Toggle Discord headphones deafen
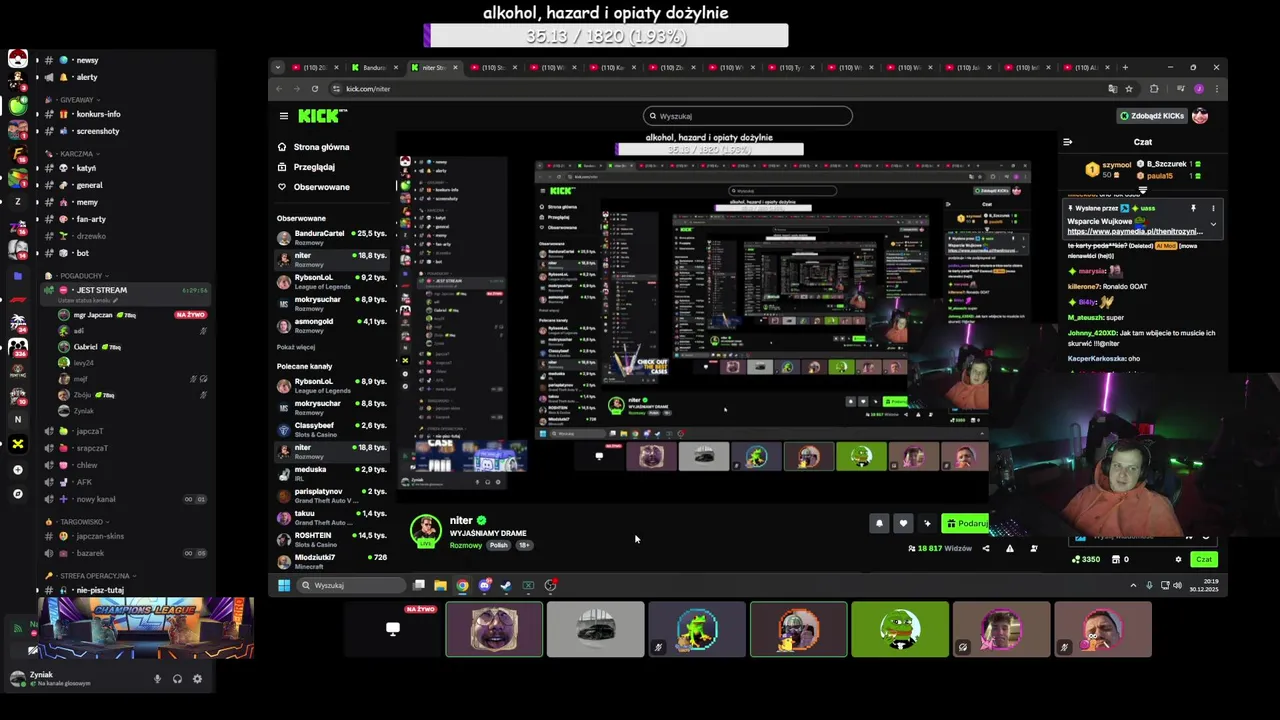The image size is (1280, 720). pos(177,679)
